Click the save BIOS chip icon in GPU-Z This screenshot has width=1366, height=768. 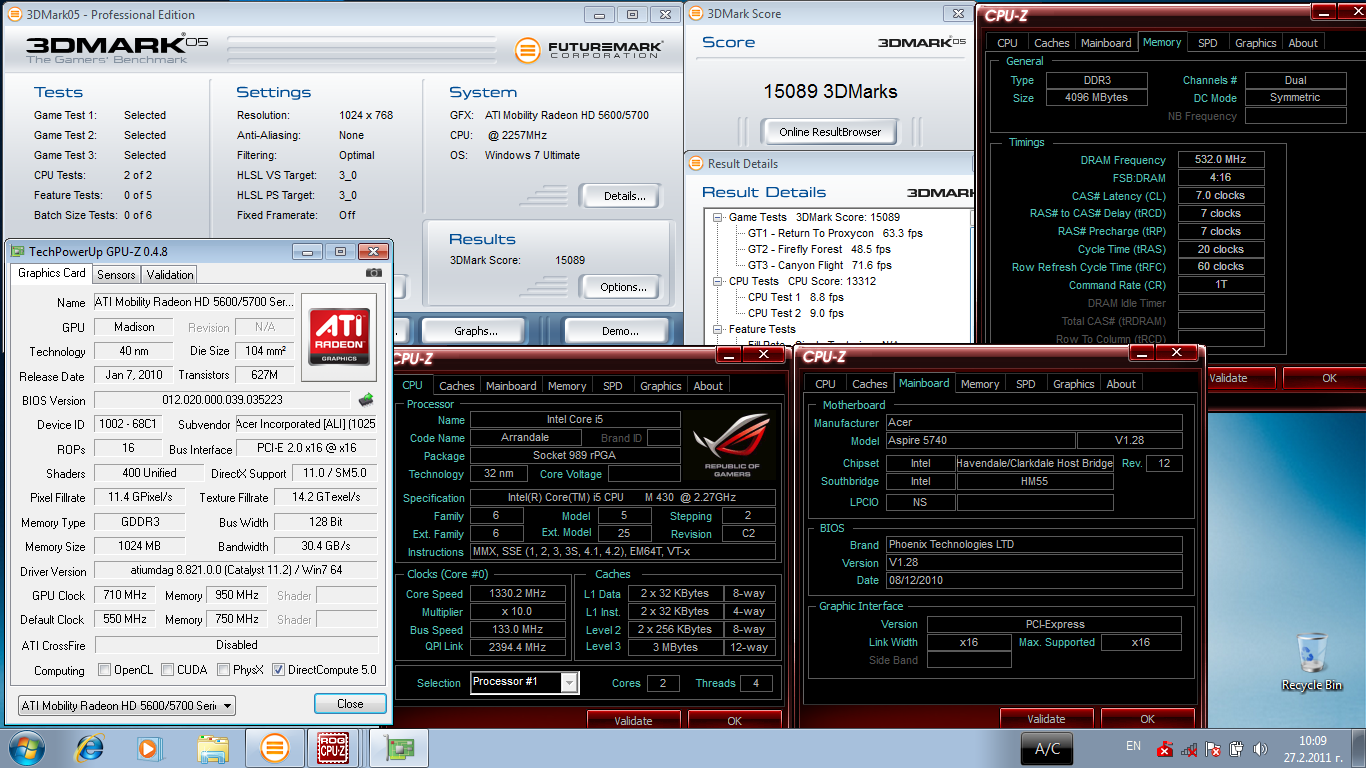[367, 400]
